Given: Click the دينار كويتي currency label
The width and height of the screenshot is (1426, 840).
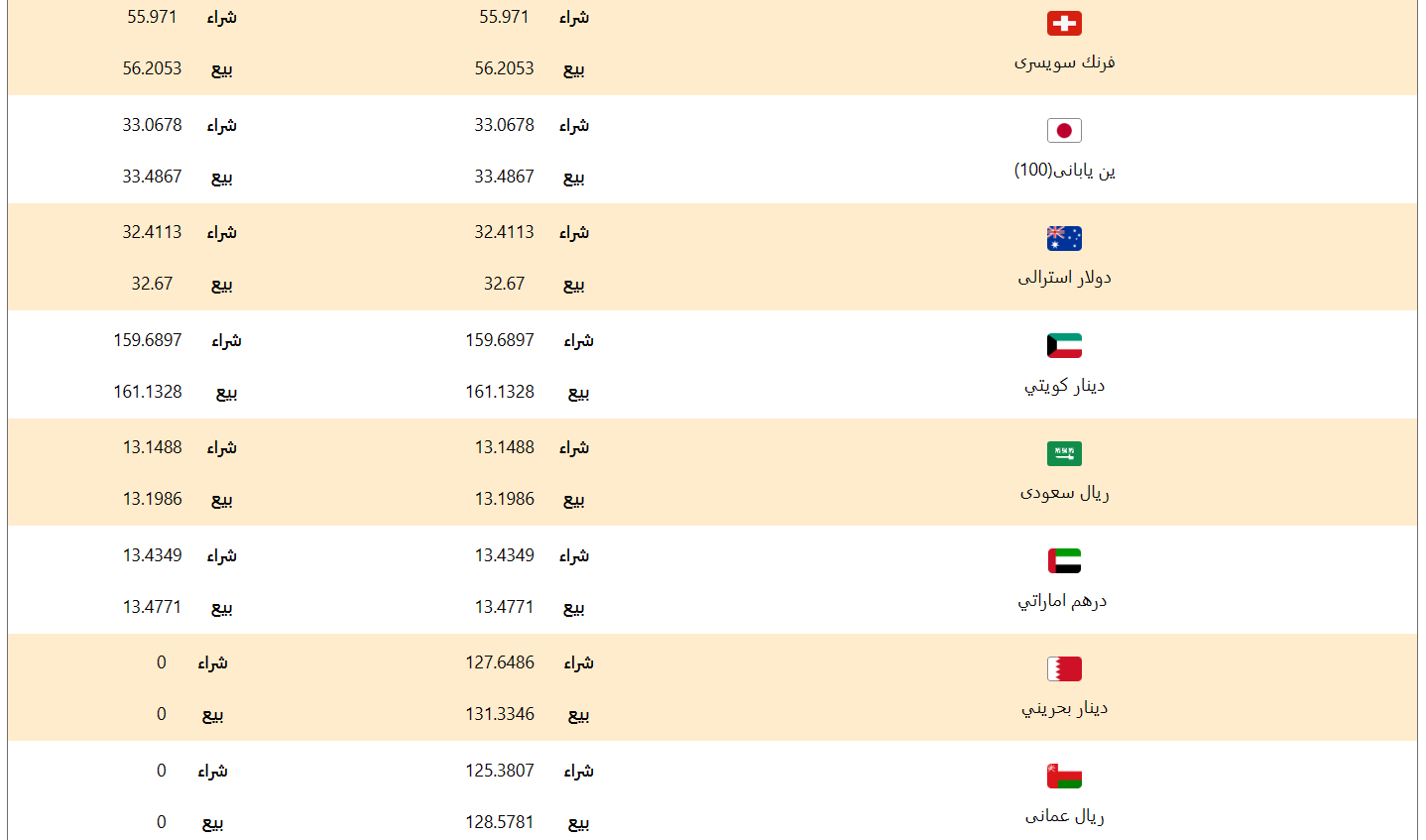Looking at the screenshot, I should click(1064, 386).
